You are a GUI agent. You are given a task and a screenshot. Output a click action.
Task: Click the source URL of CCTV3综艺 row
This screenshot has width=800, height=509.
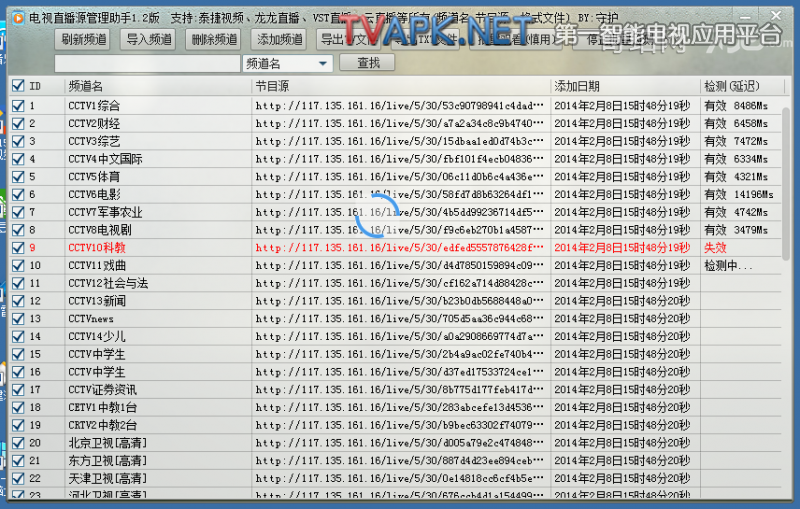tap(399, 141)
